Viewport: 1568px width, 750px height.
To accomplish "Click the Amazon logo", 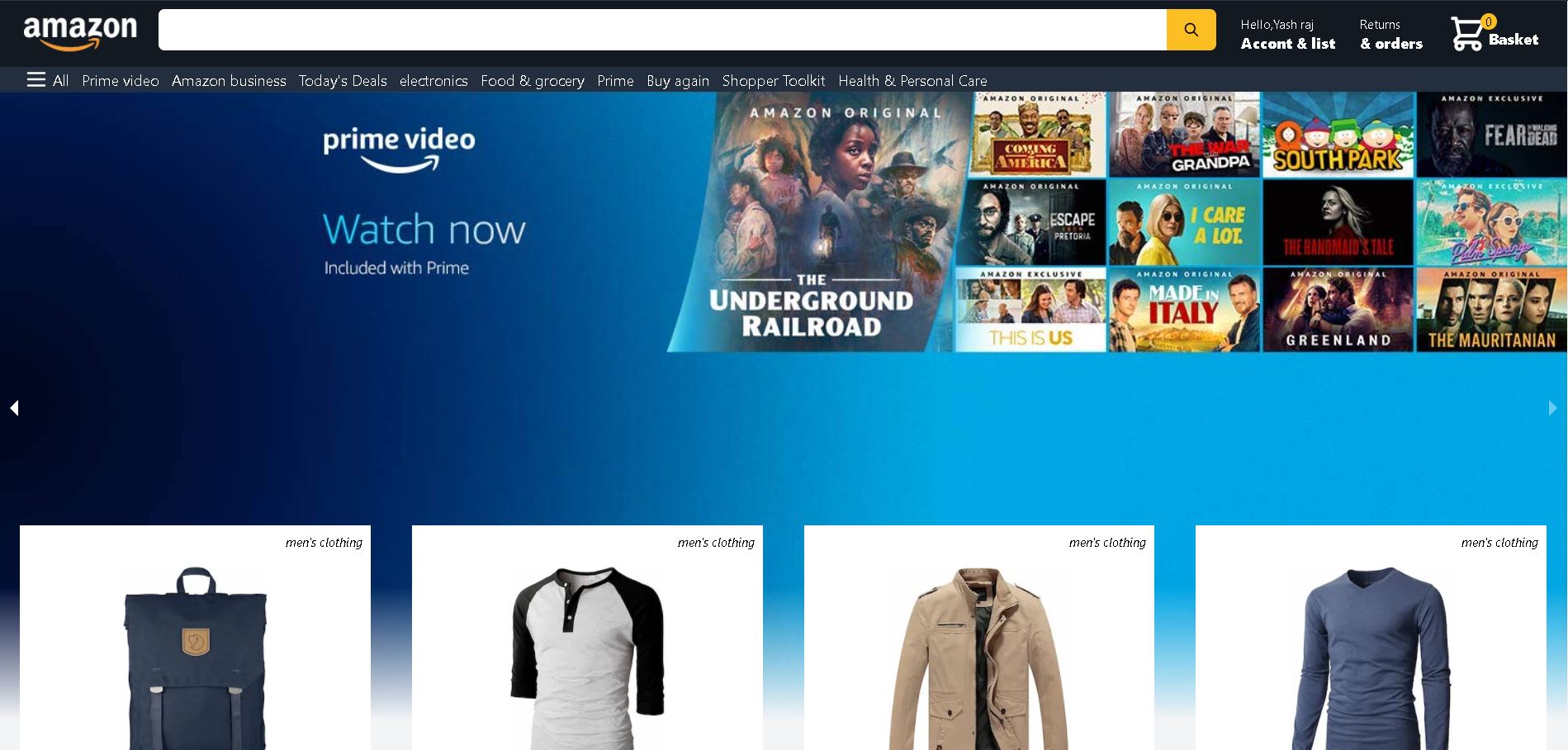I will 80,33.
